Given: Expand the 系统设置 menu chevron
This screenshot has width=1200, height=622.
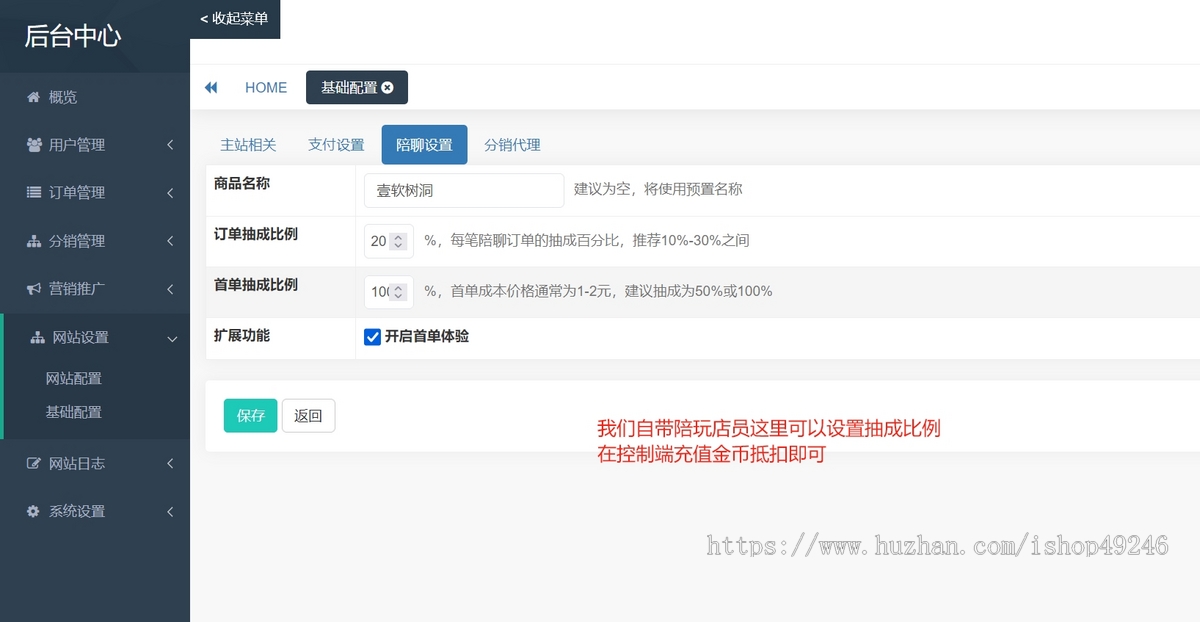Looking at the screenshot, I should click(x=170, y=511).
